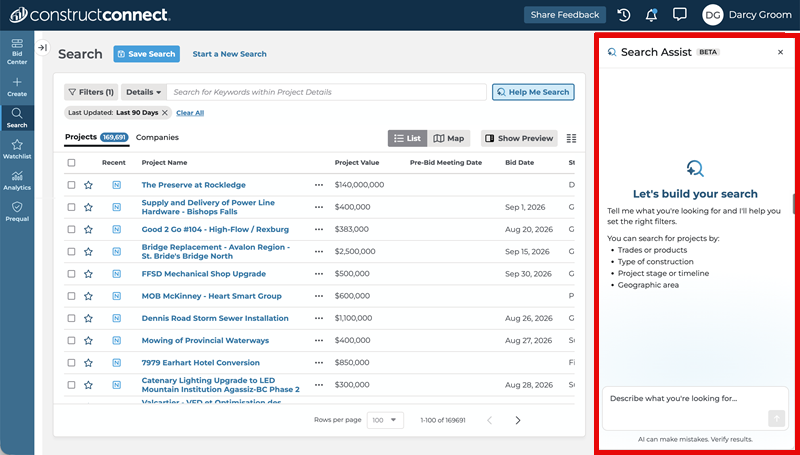The width and height of the screenshot is (800, 455).
Task: Switch to Companies tab
Action: coord(157,137)
